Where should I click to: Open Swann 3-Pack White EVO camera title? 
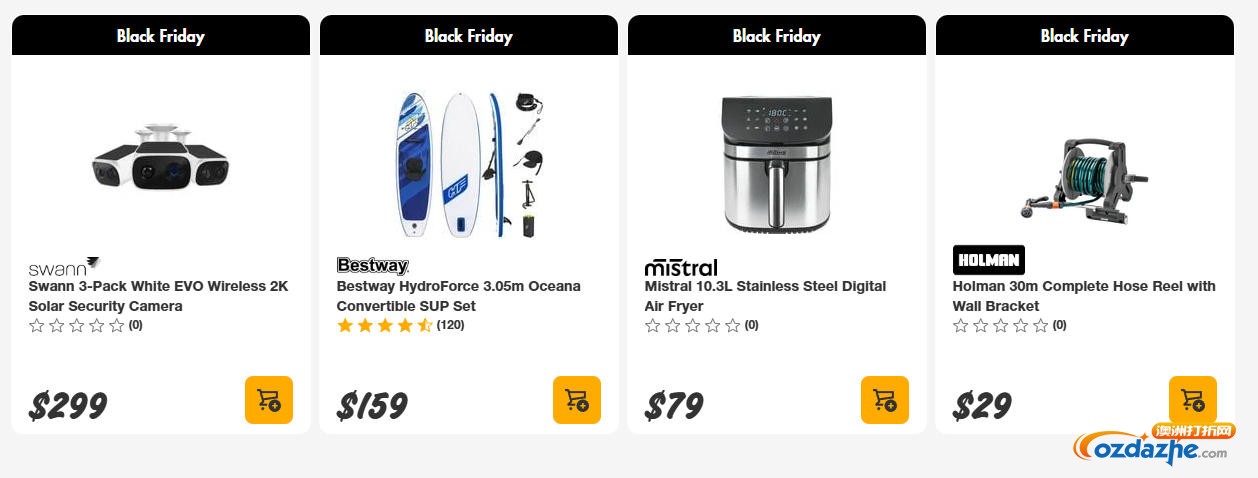pyautogui.click(x=158, y=296)
